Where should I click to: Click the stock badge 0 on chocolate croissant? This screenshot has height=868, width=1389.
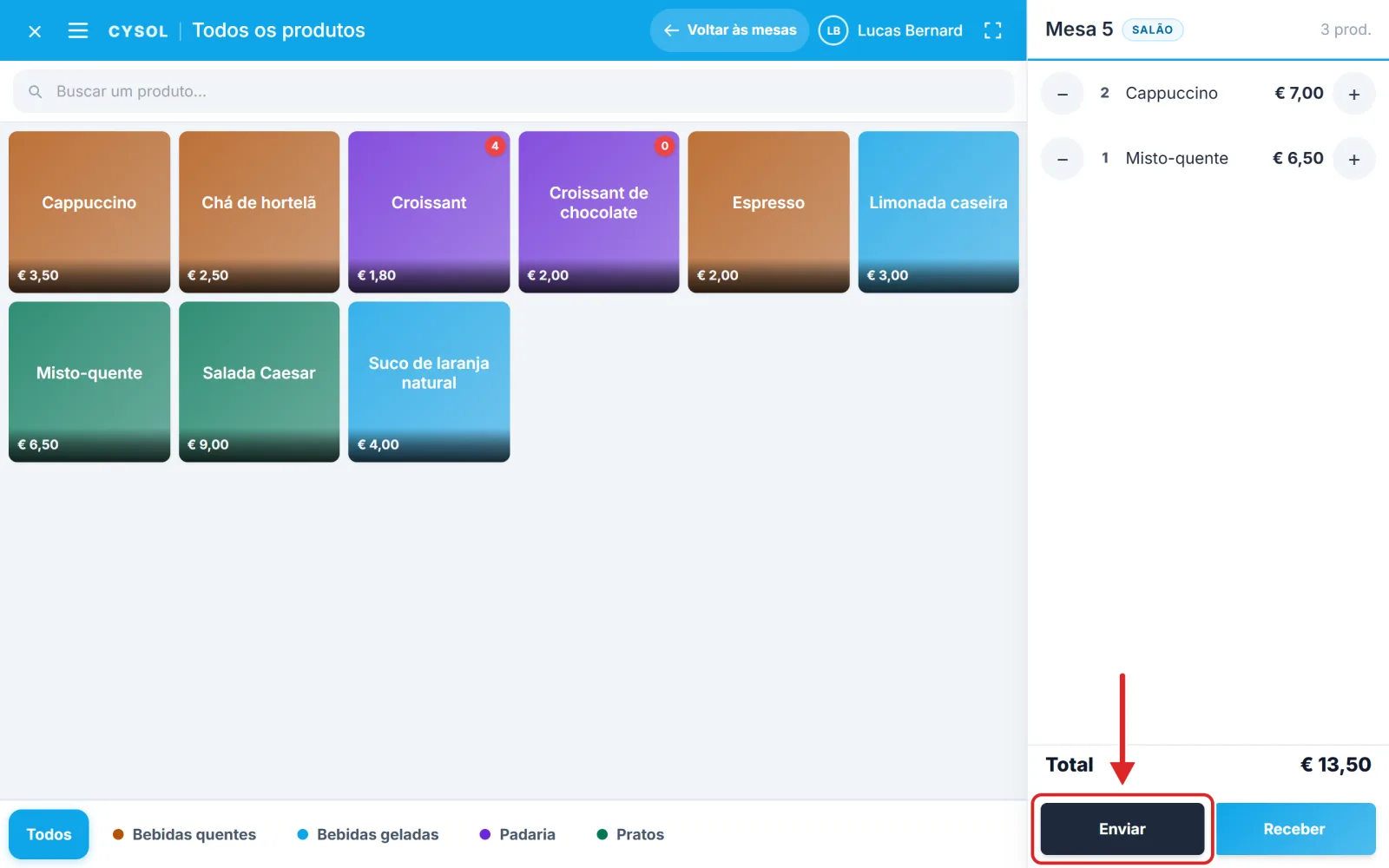tap(665, 146)
